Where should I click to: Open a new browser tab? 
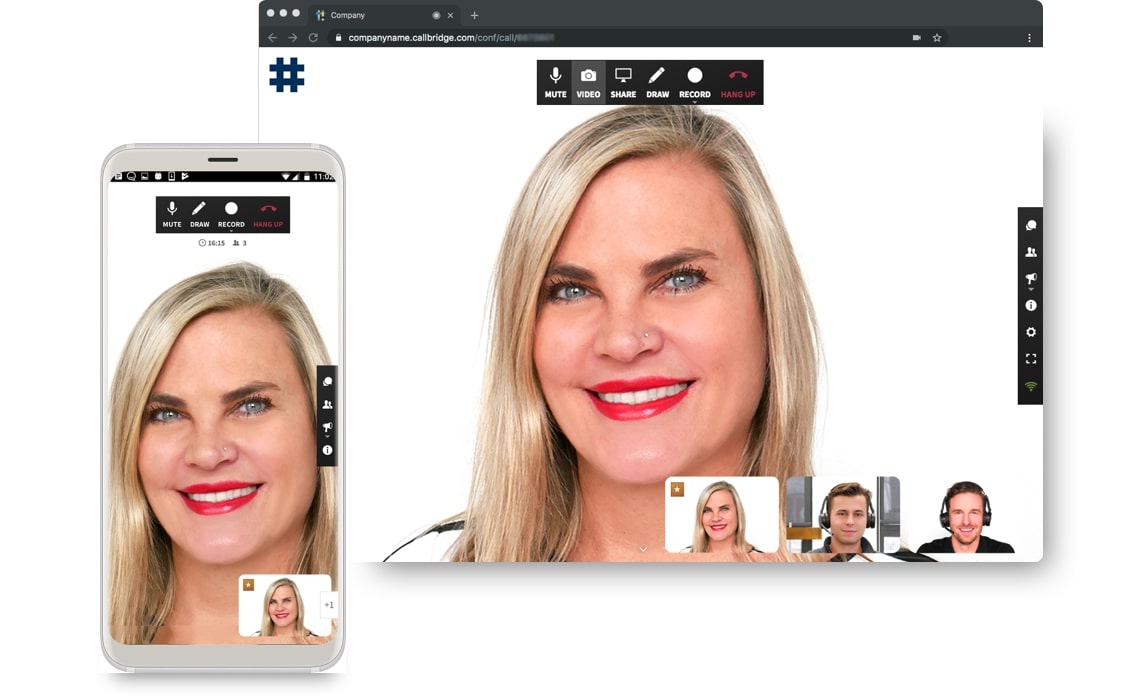474,15
